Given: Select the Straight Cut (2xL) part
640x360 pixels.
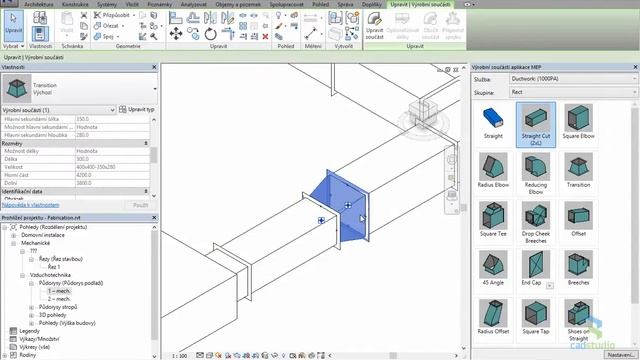Looking at the screenshot, I should (x=536, y=125).
